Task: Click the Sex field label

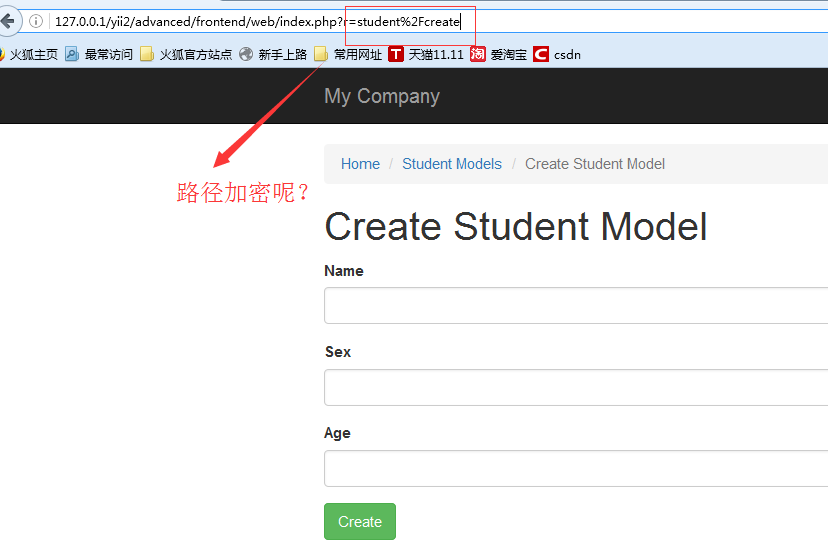Action: coord(338,352)
